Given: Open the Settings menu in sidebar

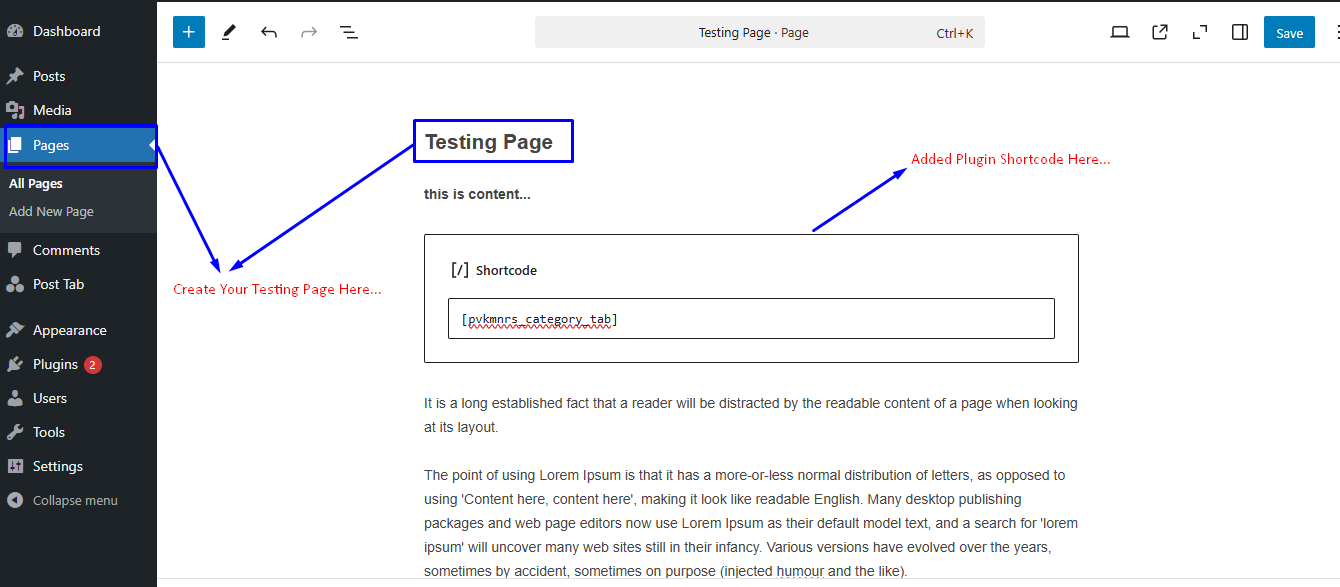Looking at the screenshot, I should coord(78,466).
